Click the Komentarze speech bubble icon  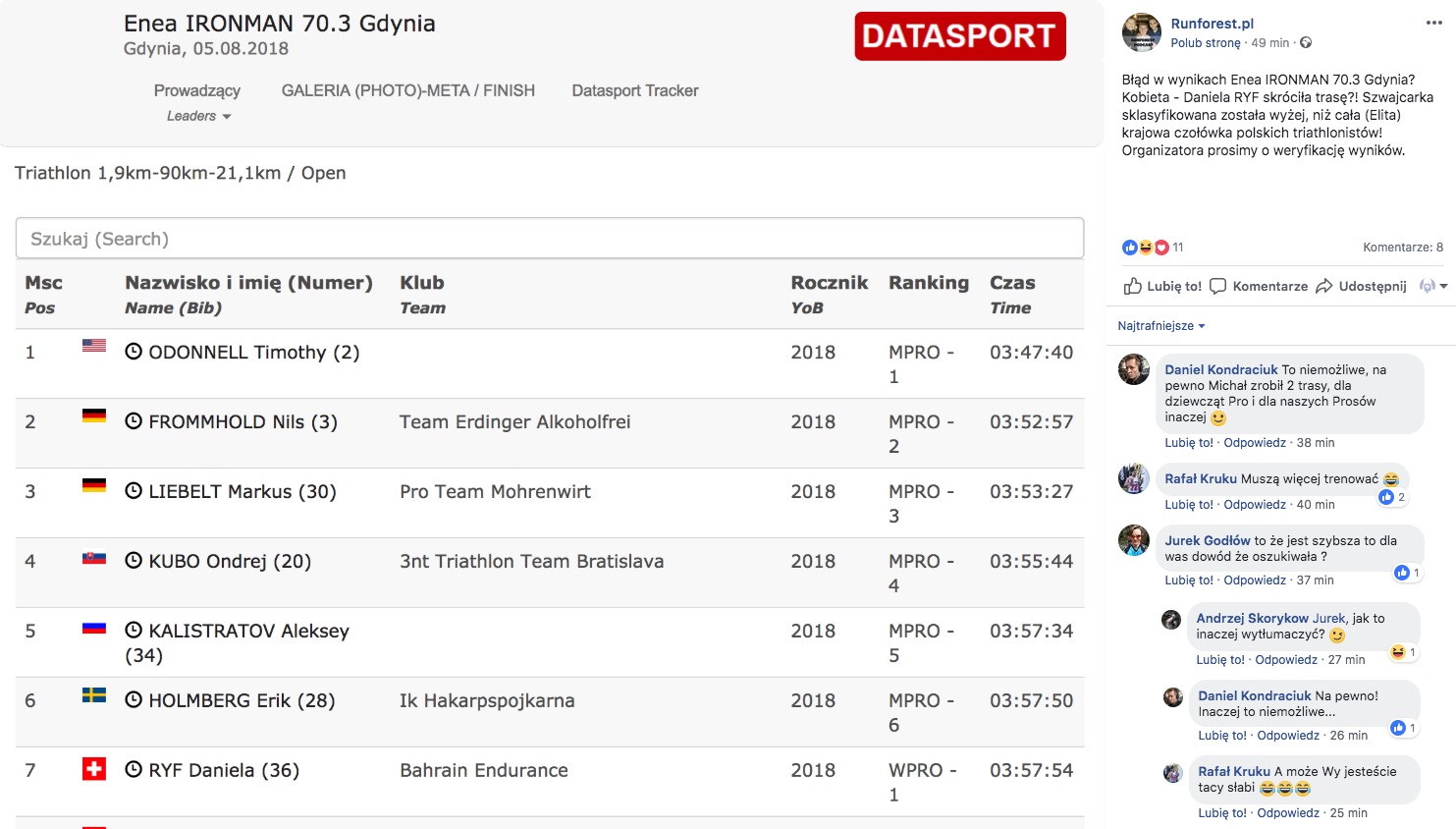1218,286
